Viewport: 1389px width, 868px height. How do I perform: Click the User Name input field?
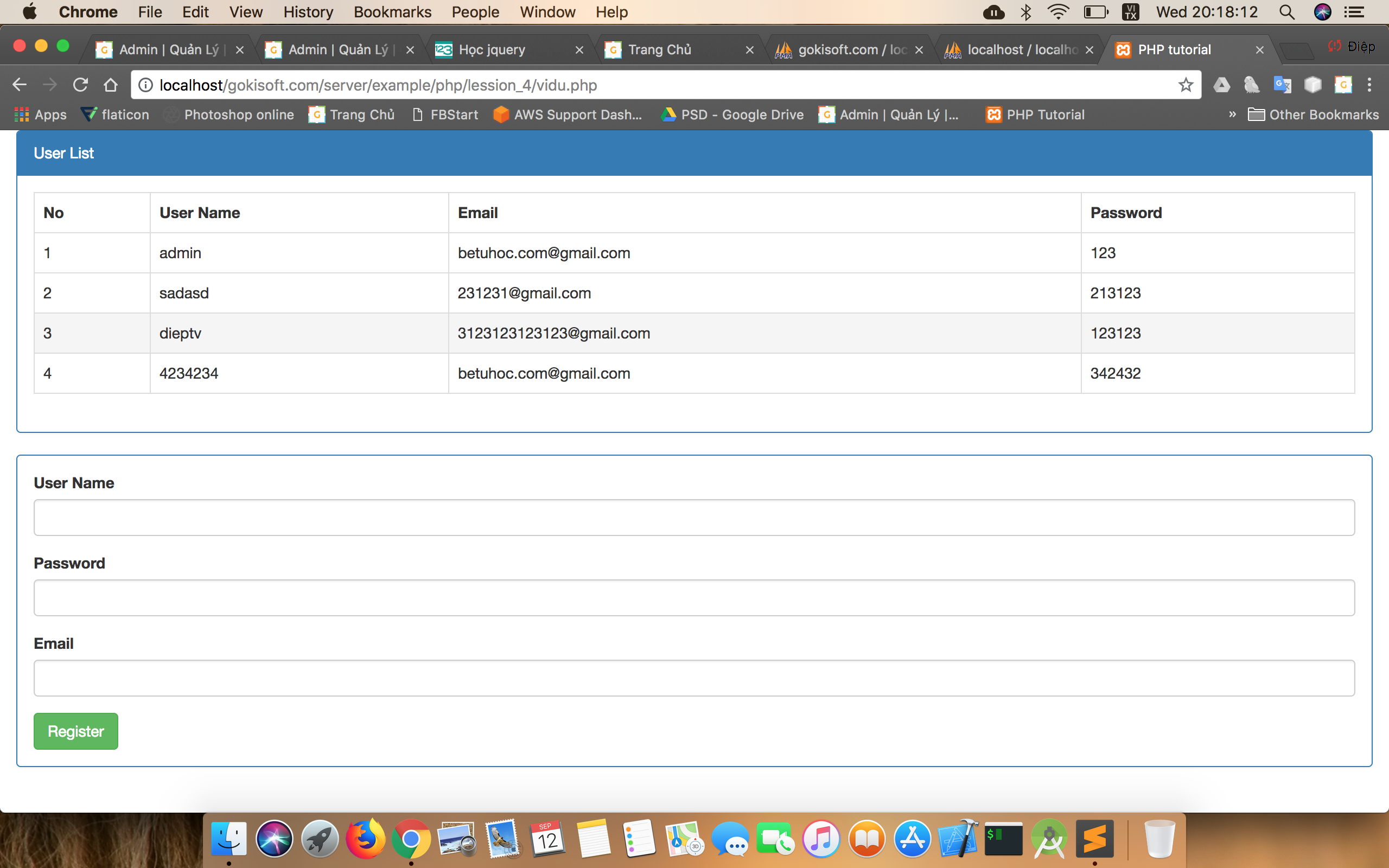coord(694,517)
